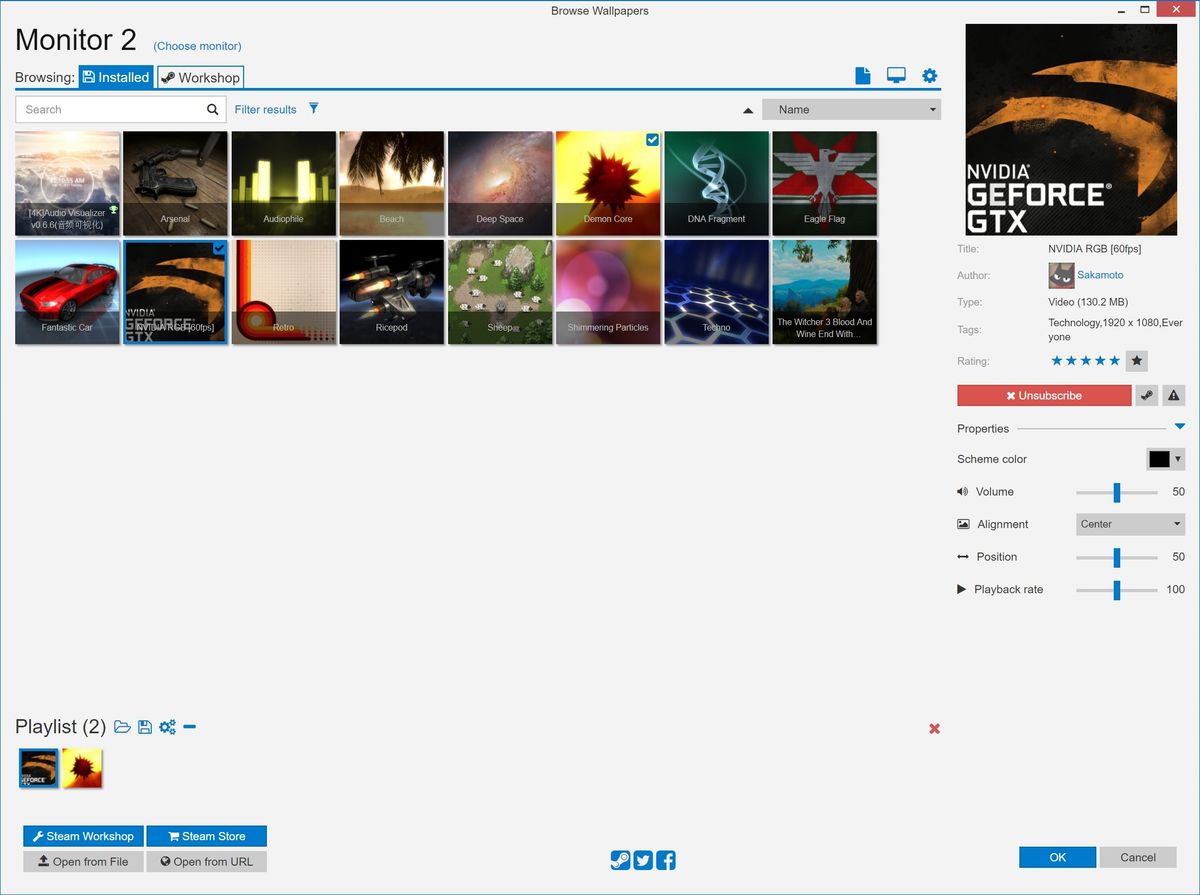Select the Audiophile wallpaper
The height and width of the screenshot is (895, 1200).
[x=284, y=184]
